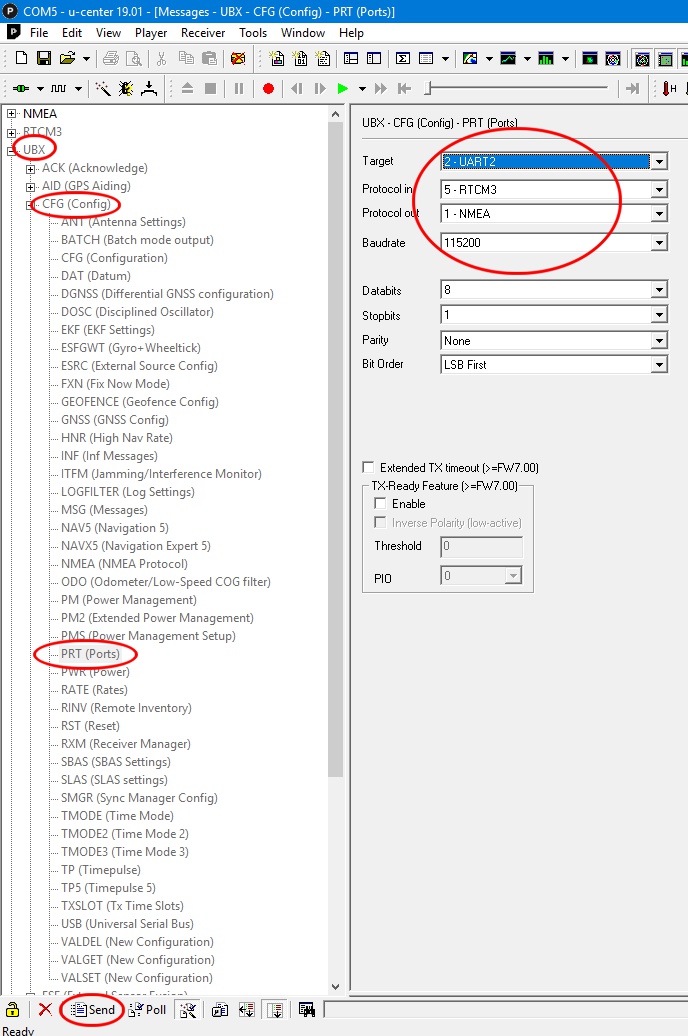Click the autobauding magic wand icon

point(102,89)
